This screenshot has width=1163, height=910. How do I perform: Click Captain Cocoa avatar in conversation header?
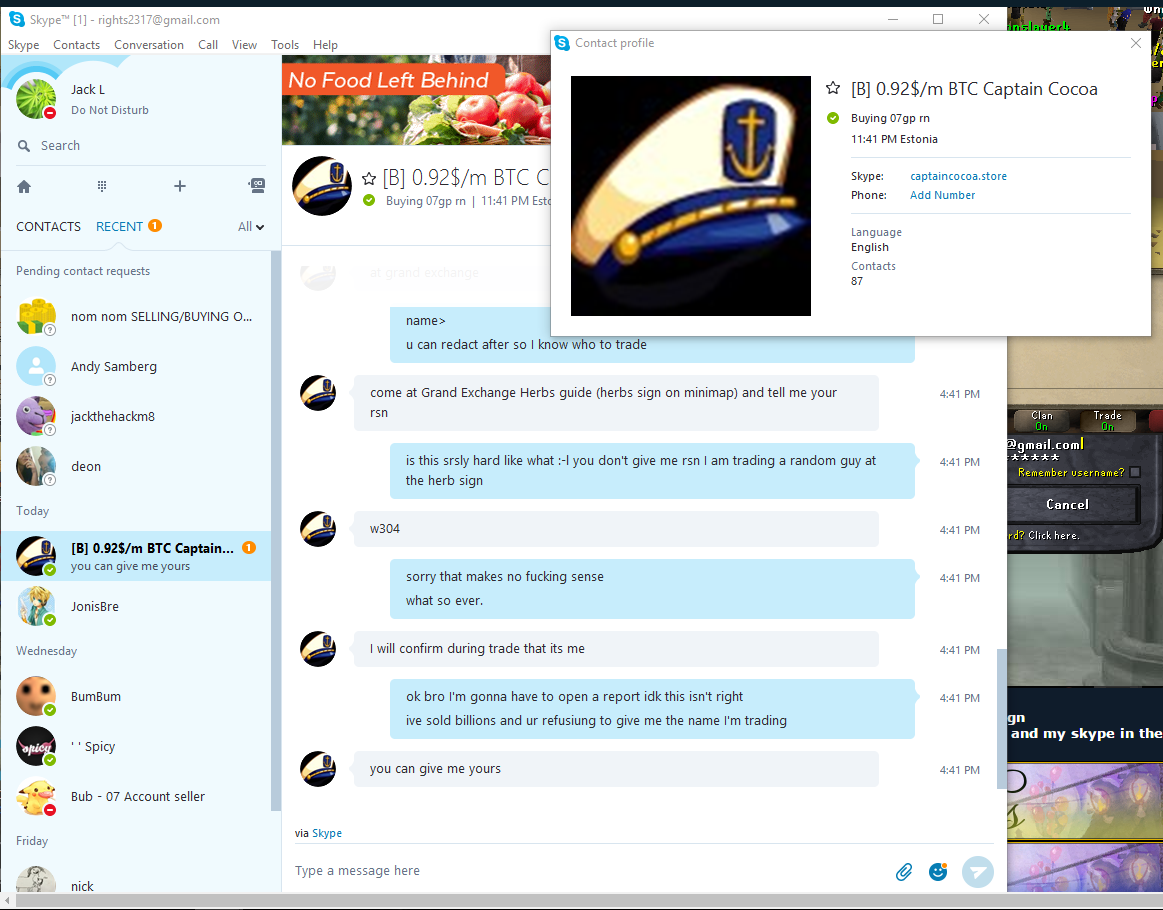322,186
